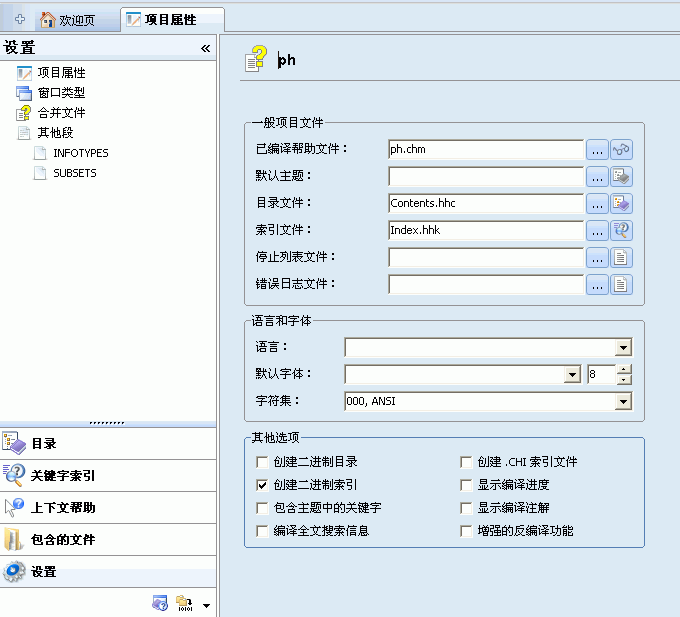The width and height of the screenshot is (680, 617).
Task: Uncheck 创建二进制索引 checkbox
Action: [262, 485]
